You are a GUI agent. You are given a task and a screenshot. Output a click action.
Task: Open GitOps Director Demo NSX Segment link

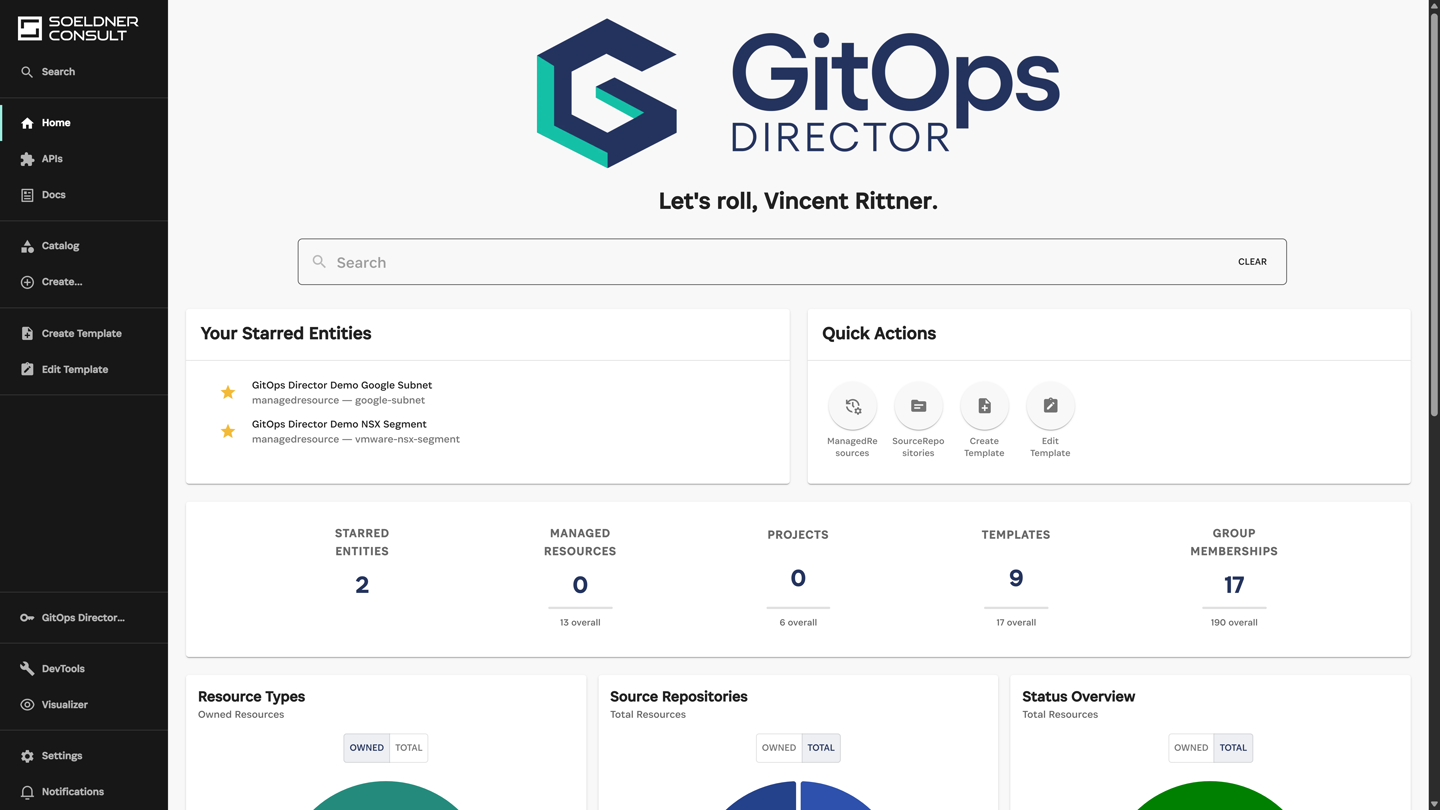pyautogui.click(x=339, y=424)
